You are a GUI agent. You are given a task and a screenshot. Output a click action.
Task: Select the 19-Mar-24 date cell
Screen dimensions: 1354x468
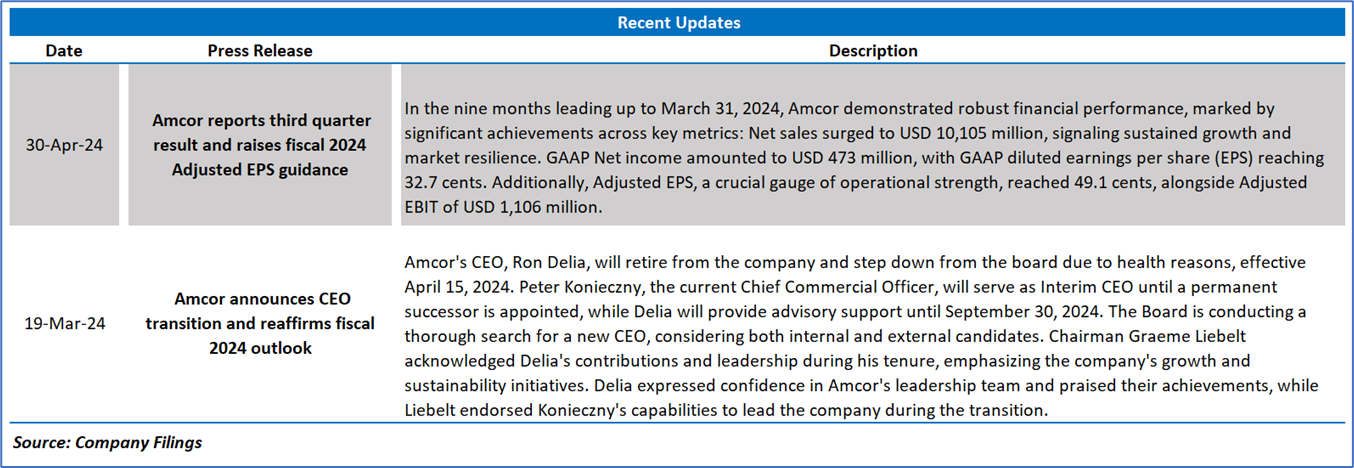click(x=64, y=324)
